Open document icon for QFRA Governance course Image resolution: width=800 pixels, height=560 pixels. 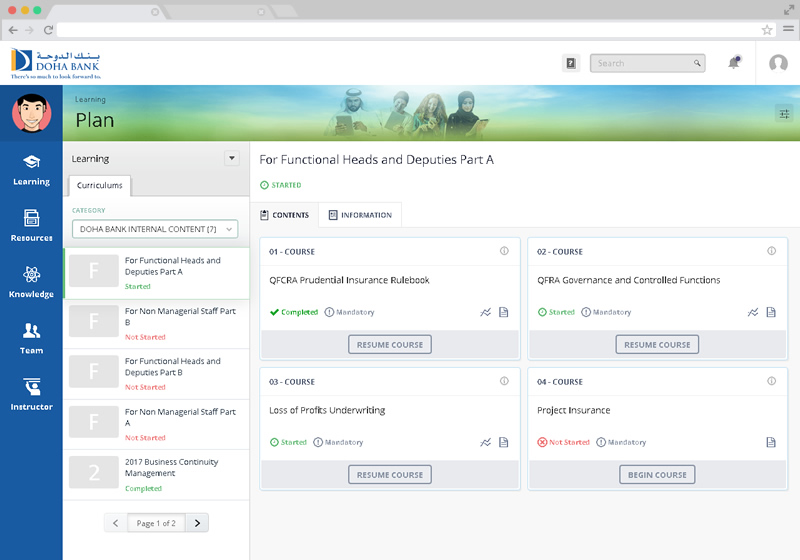771,312
